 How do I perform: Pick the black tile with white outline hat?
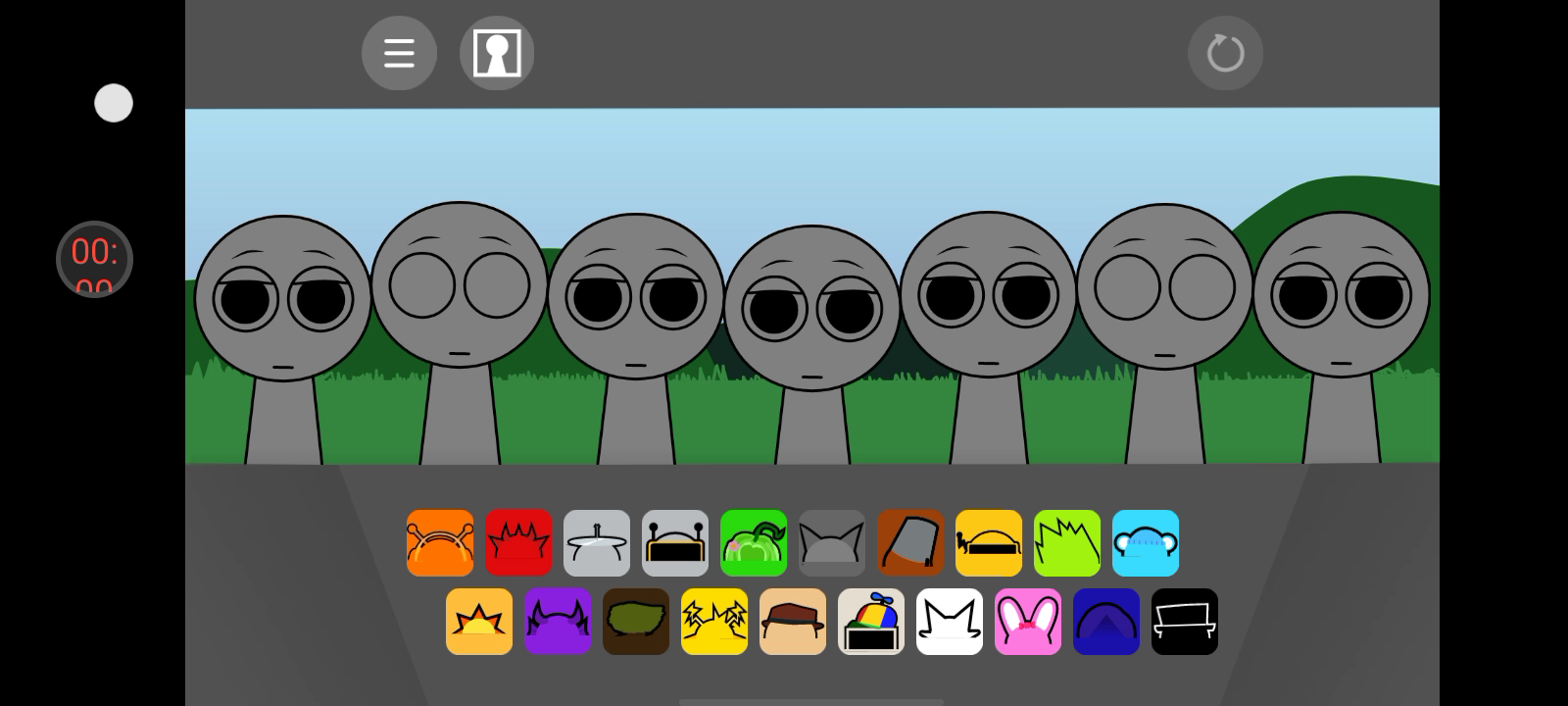coord(1185,622)
